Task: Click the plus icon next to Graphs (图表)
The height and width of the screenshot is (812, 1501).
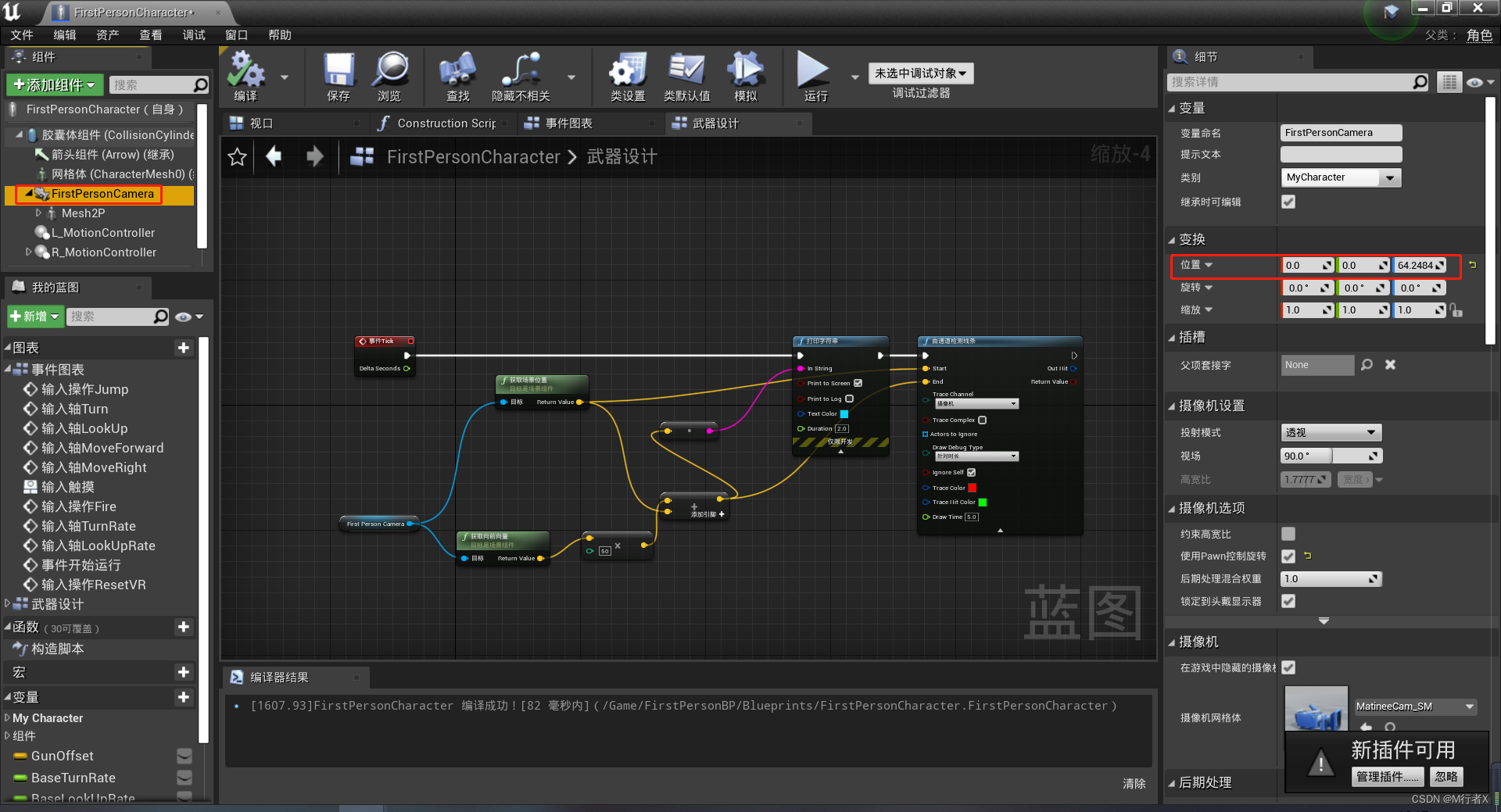Action: (184, 348)
